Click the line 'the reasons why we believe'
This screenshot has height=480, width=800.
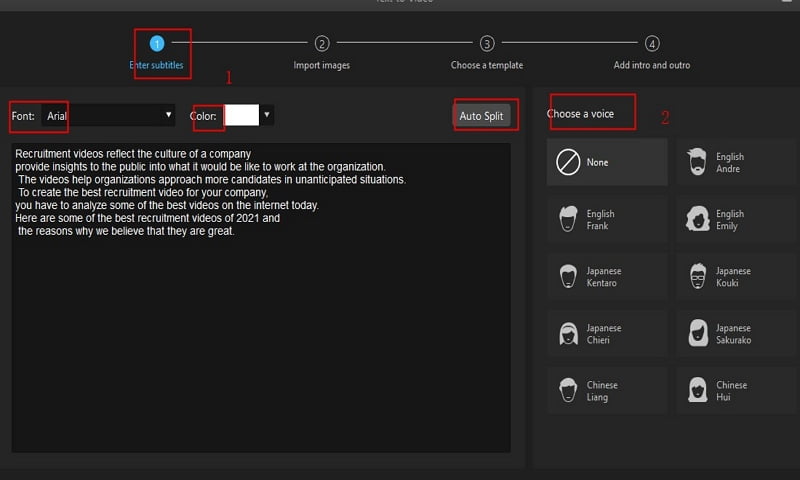126,231
